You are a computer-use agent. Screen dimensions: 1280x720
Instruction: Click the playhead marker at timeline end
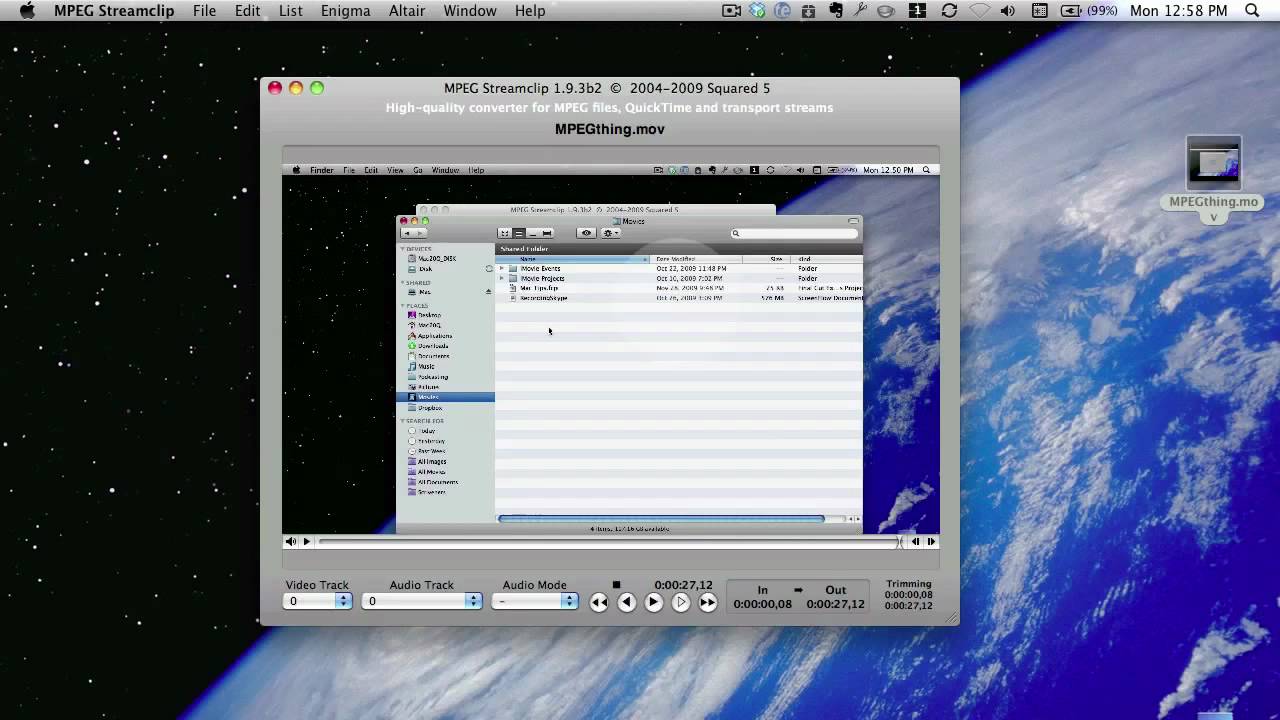click(x=901, y=542)
